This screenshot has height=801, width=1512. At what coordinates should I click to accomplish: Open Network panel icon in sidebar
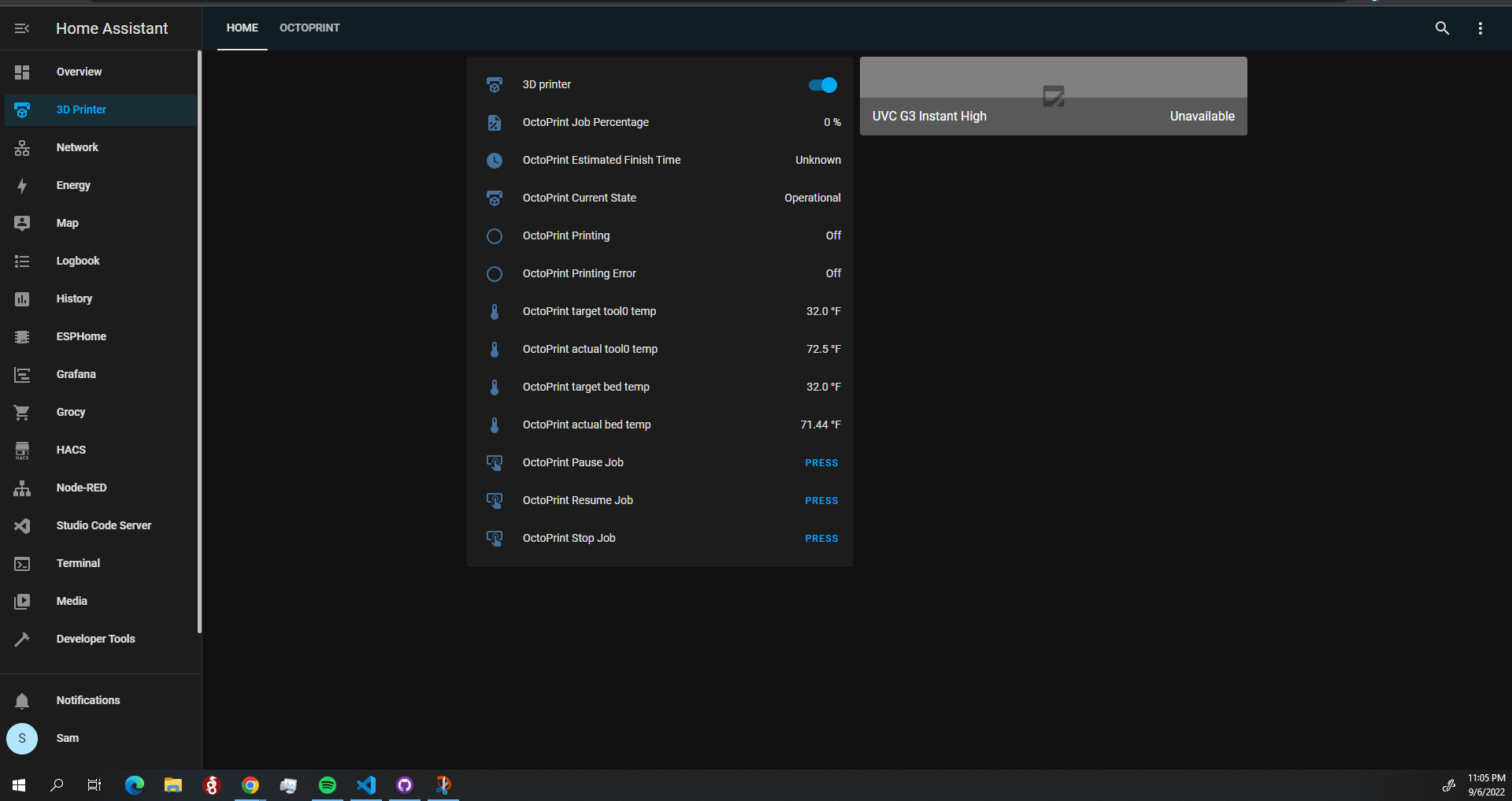coord(22,148)
